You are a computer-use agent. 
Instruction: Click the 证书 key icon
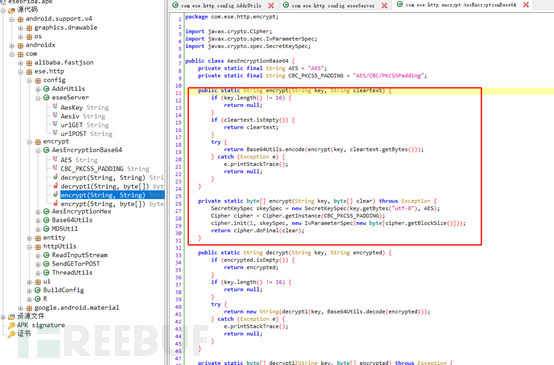point(12,334)
